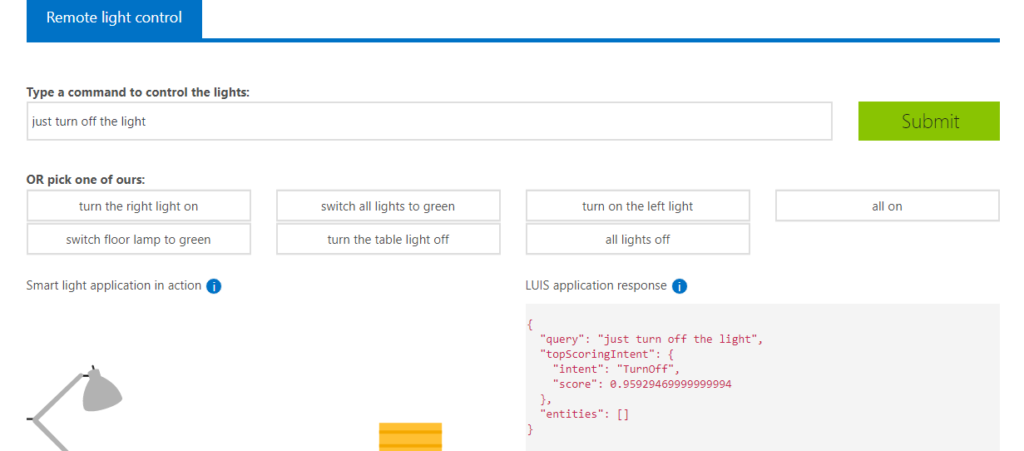Click info icon beside LUIS application response
Image resolution: width=1024 pixels, height=451 pixels.
679,286
